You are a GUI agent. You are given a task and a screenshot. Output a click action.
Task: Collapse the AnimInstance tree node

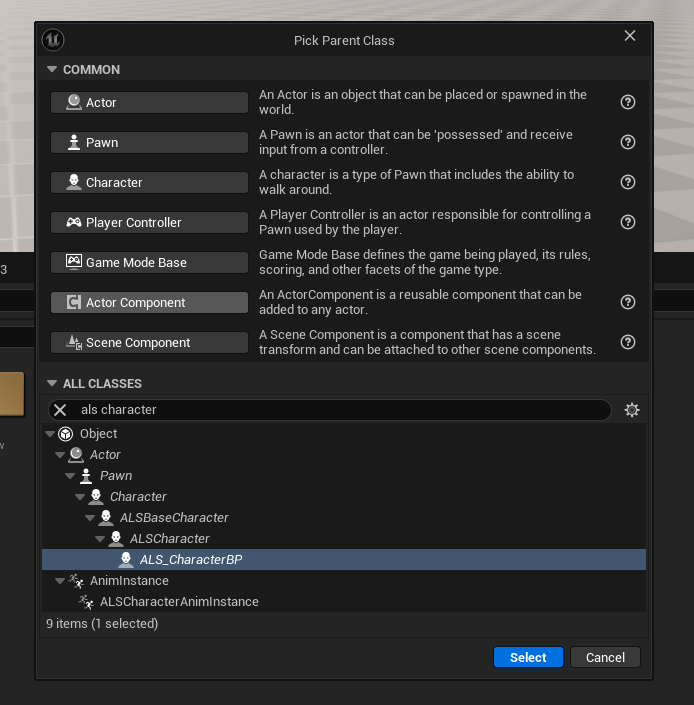pyautogui.click(x=60, y=580)
